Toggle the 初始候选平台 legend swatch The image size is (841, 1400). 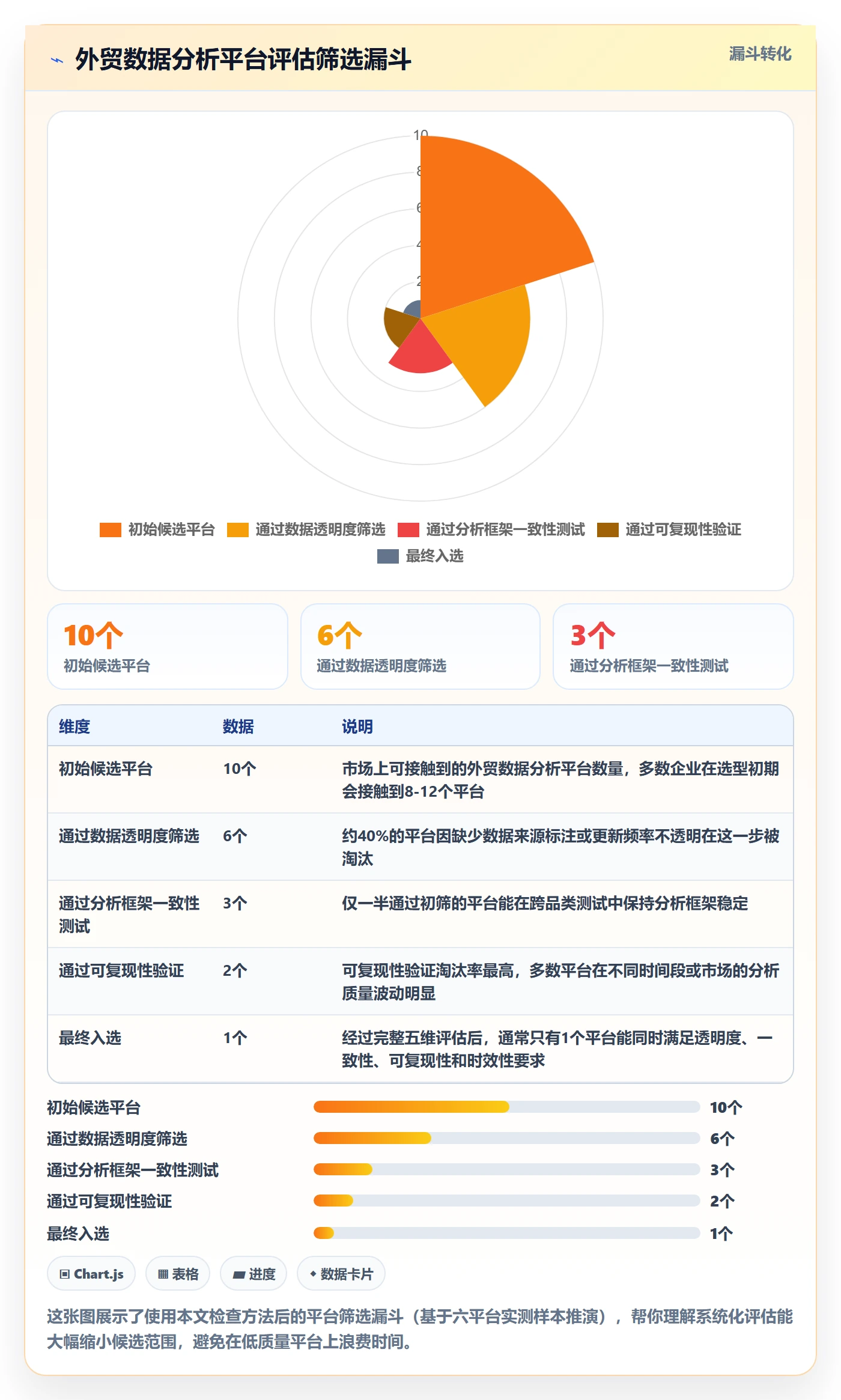[111, 530]
